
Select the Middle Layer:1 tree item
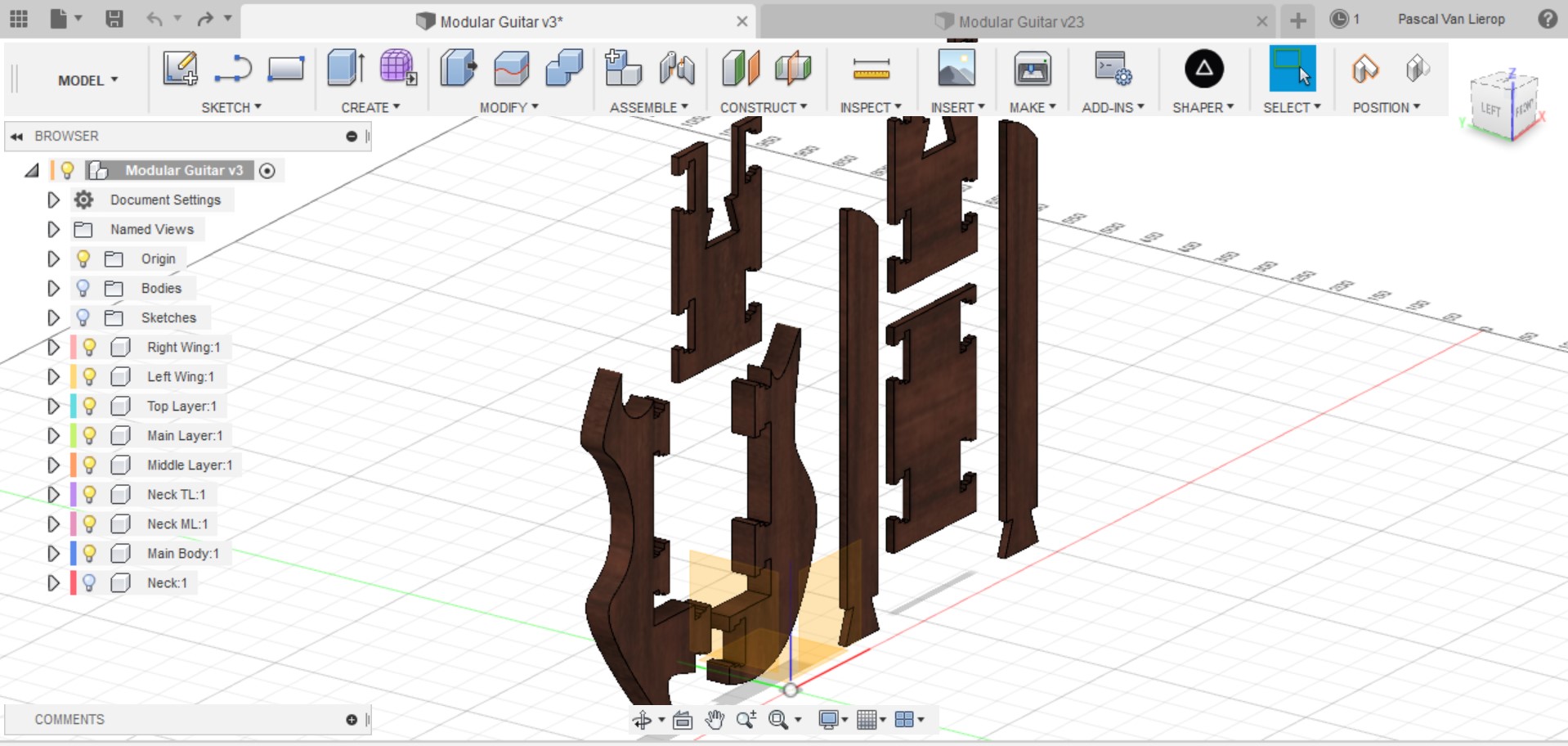pos(190,465)
